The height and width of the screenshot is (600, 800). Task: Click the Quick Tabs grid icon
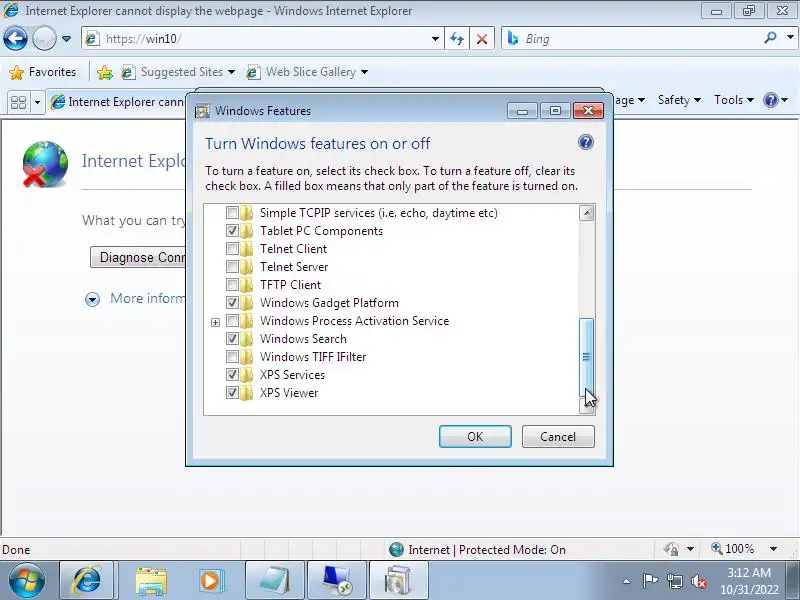pyautogui.click(x=19, y=102)
